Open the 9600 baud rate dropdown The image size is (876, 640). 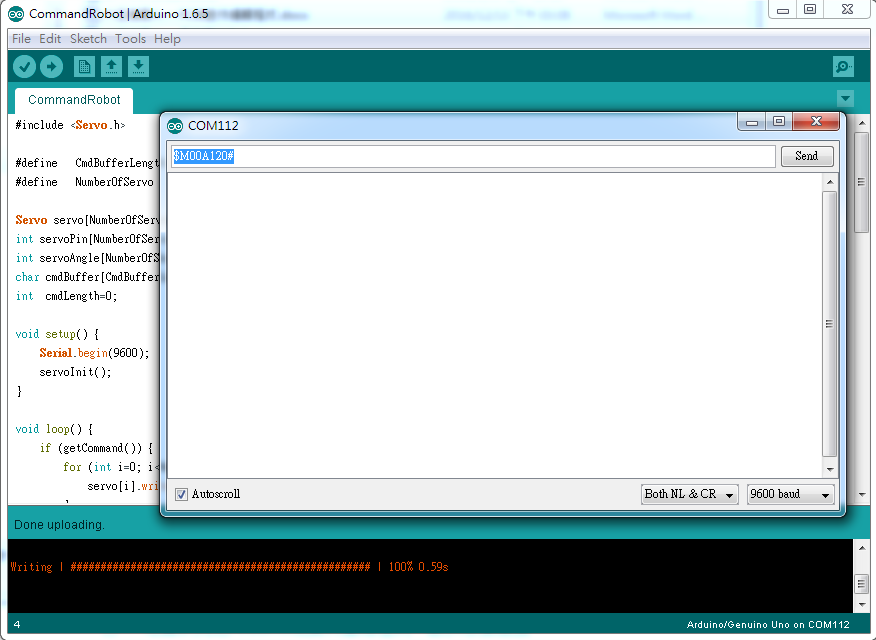coord(790,494)
